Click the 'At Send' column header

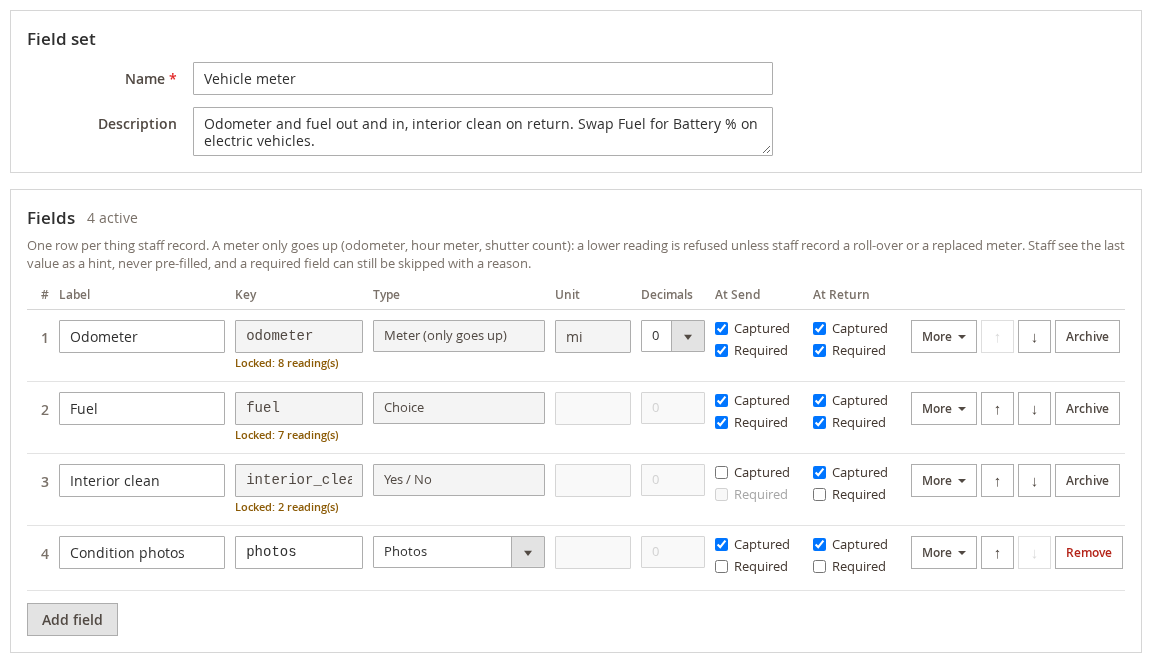737,295
